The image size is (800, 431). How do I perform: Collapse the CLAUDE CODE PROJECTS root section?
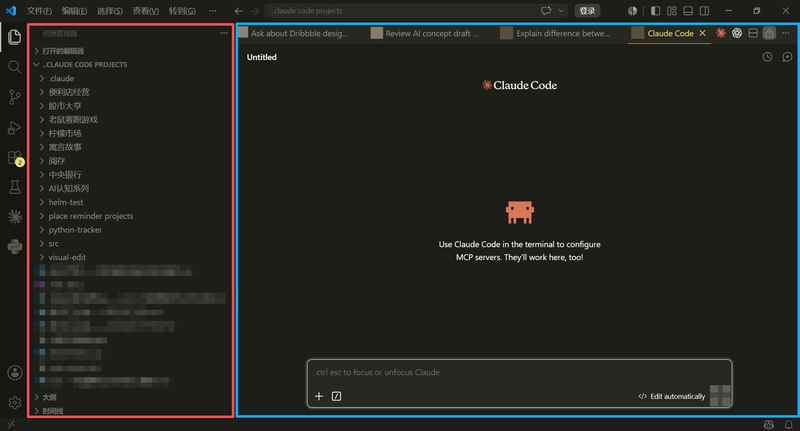coord(131,65)
